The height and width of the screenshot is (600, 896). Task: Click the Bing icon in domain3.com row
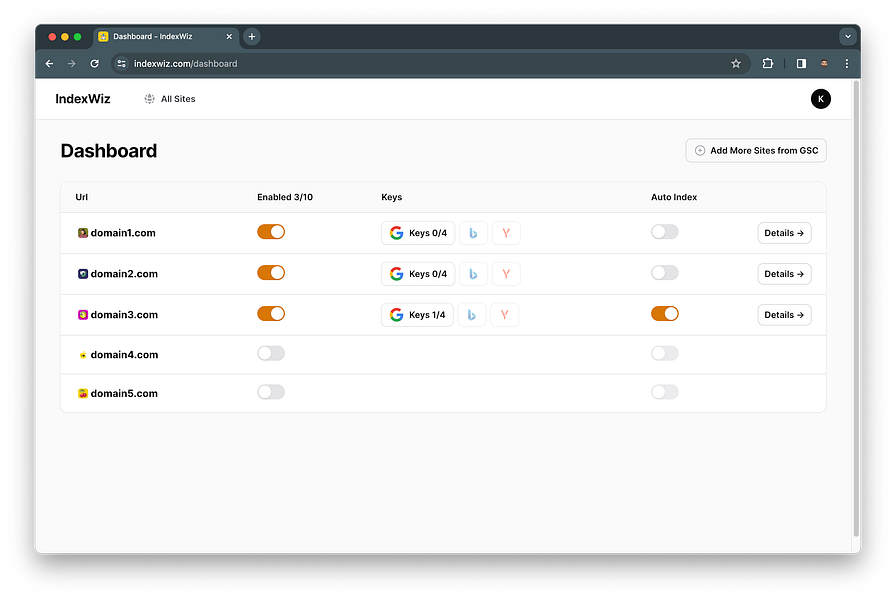471,315
